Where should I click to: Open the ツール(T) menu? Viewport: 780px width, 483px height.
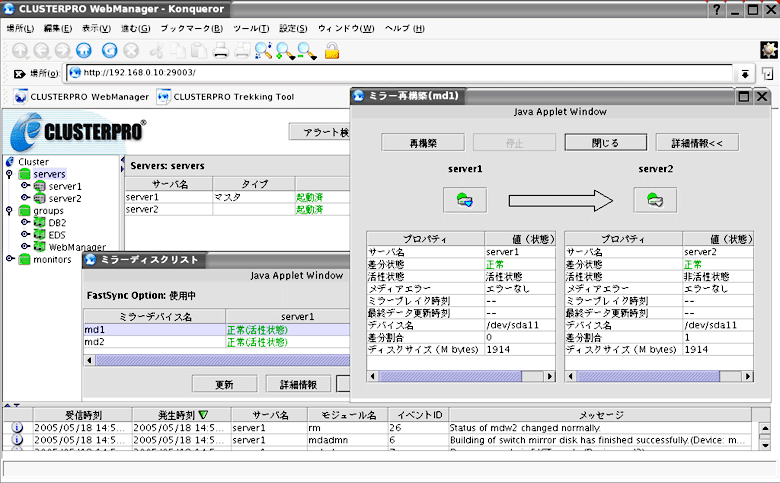[251, 28]
